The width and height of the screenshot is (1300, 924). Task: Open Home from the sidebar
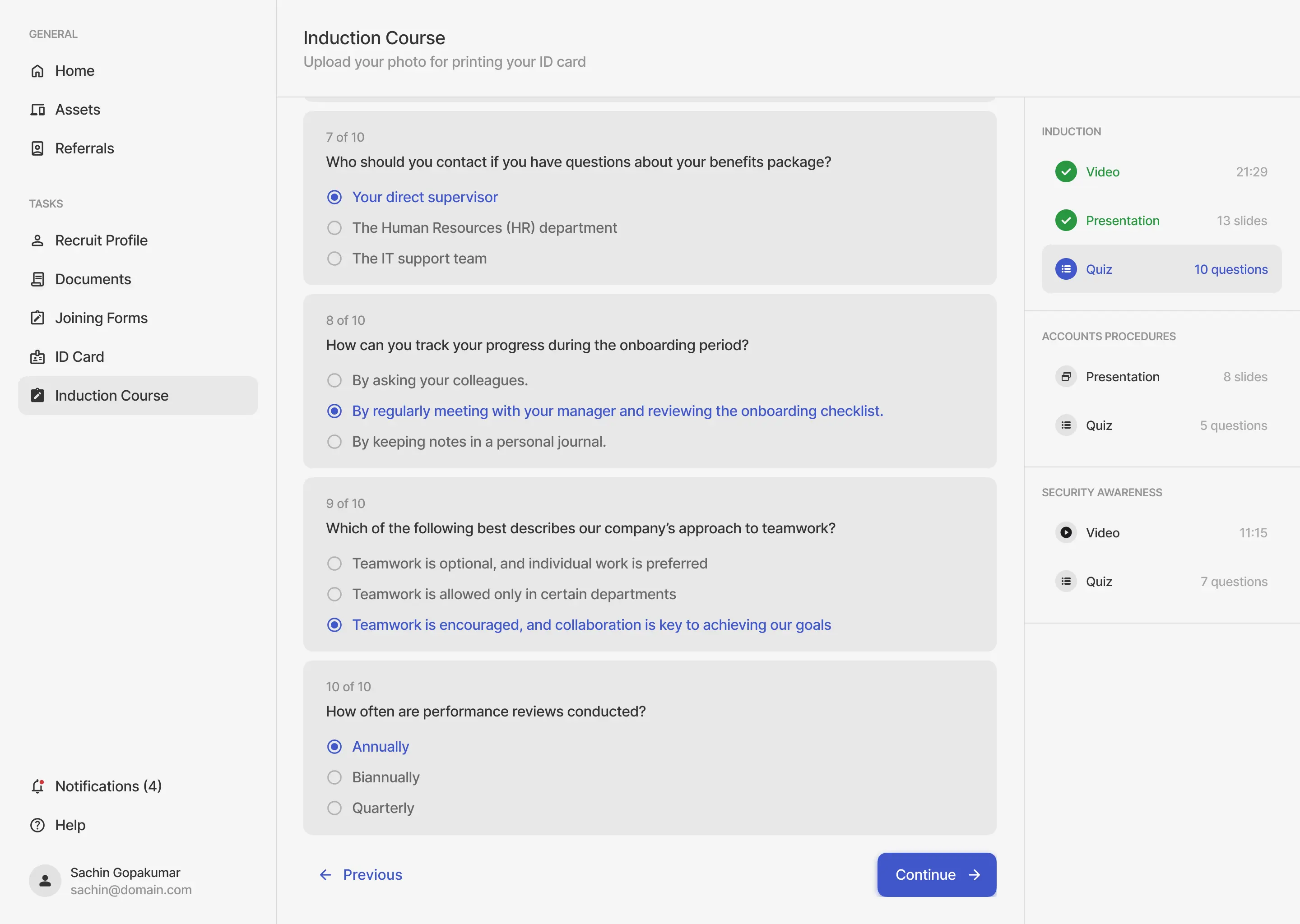click(74, 70)
